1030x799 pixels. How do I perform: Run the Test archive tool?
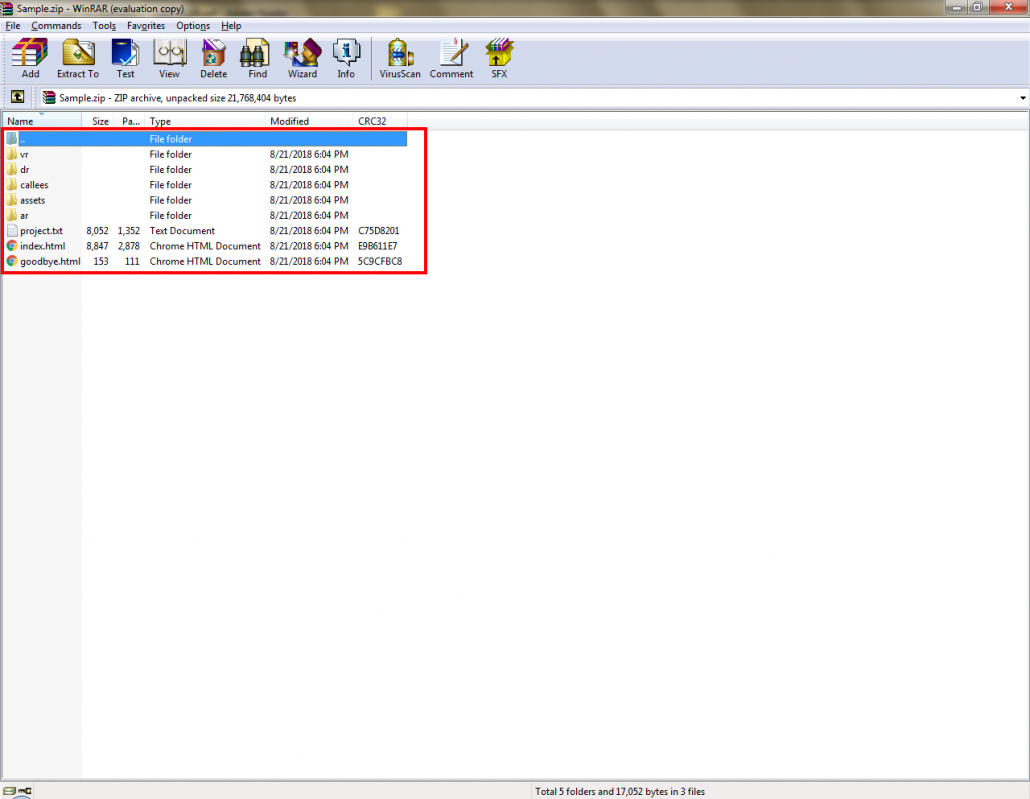coord(125,58)
